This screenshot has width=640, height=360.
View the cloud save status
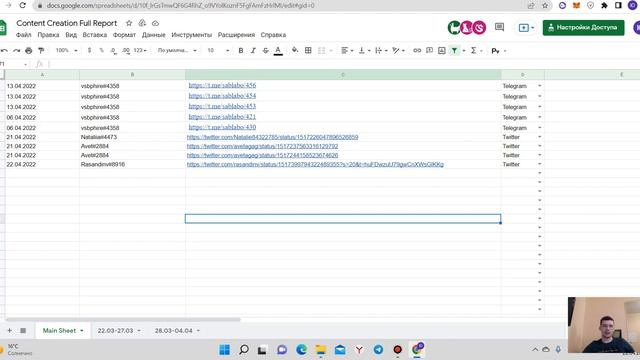coord(156,23)
